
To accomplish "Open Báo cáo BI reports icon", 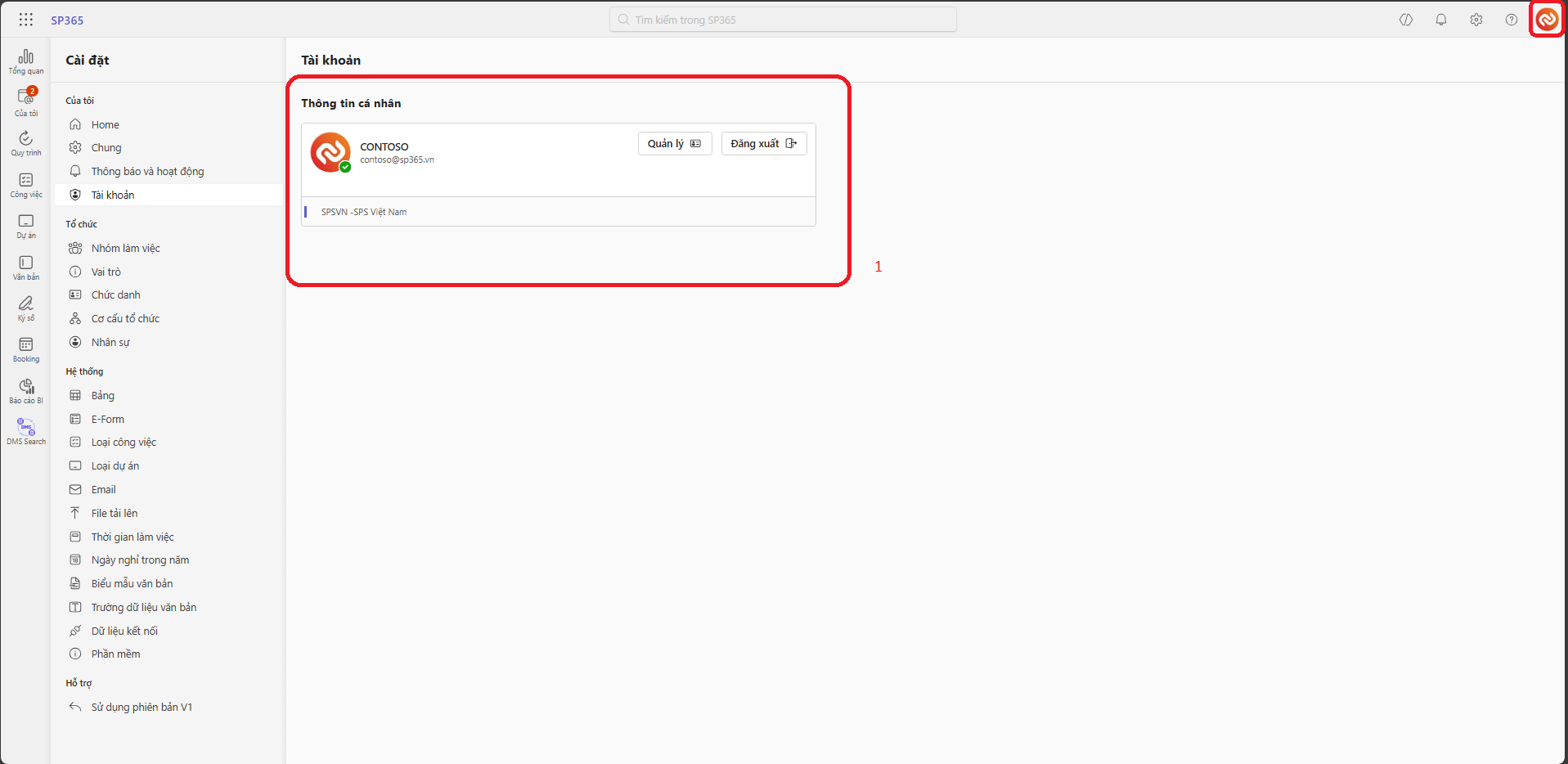I will (x=26, y=391).
